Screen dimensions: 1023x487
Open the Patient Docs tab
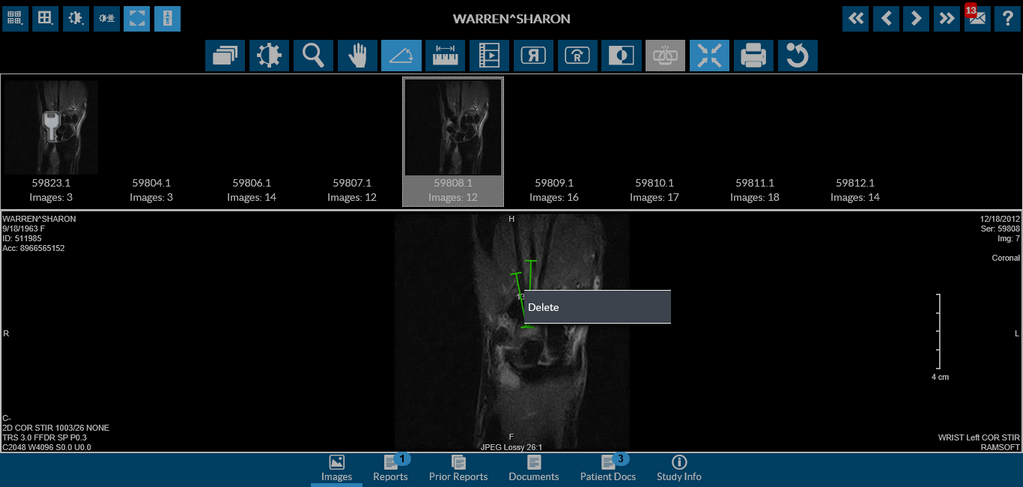(x=610, y=467)
